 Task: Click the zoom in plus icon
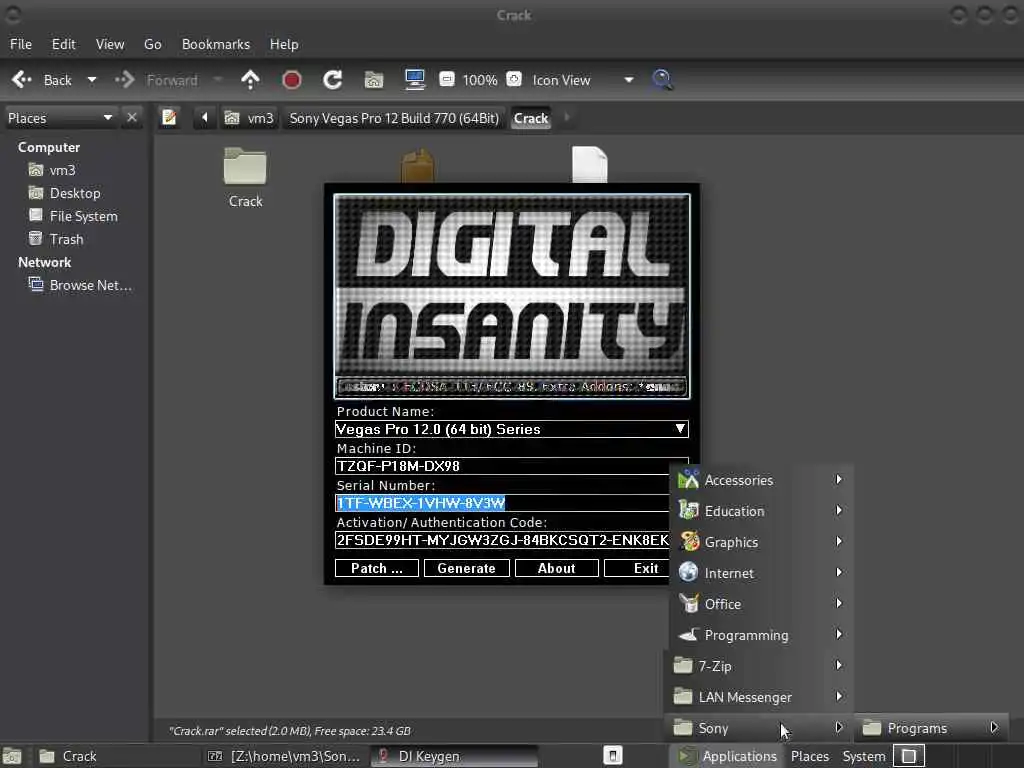514,80
